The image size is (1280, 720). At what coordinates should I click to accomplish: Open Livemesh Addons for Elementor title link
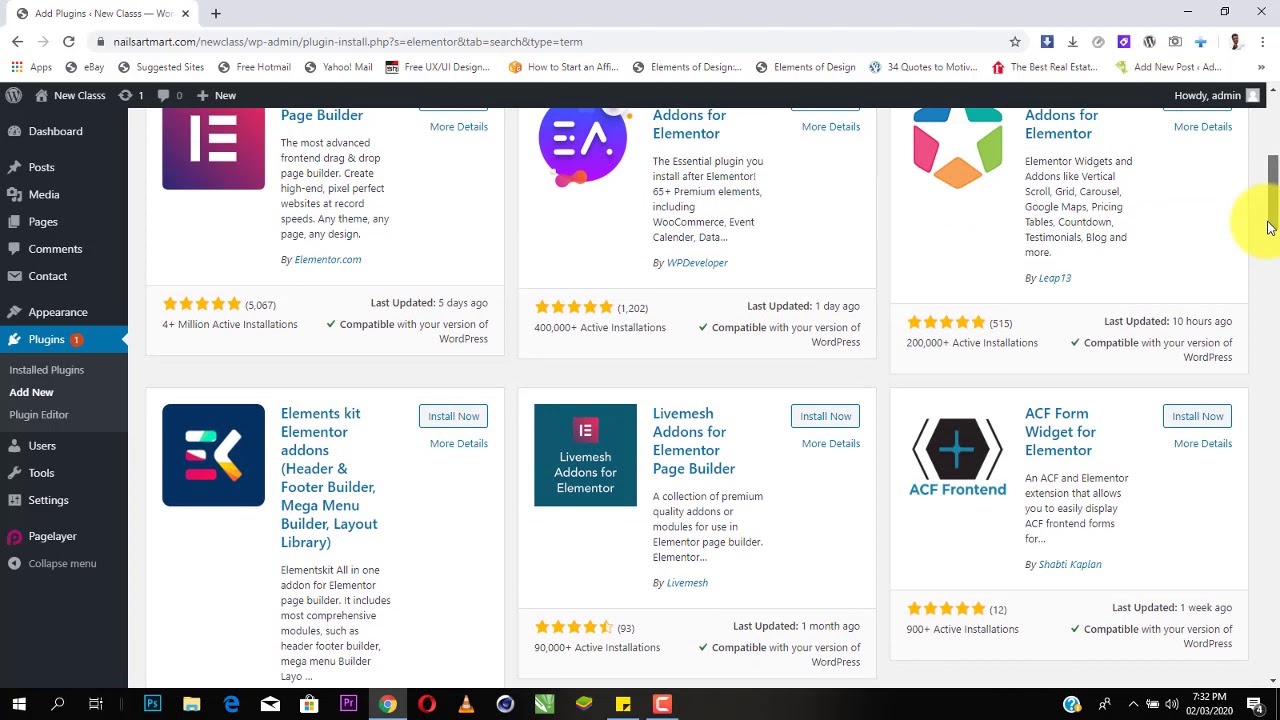coord(694,441)
